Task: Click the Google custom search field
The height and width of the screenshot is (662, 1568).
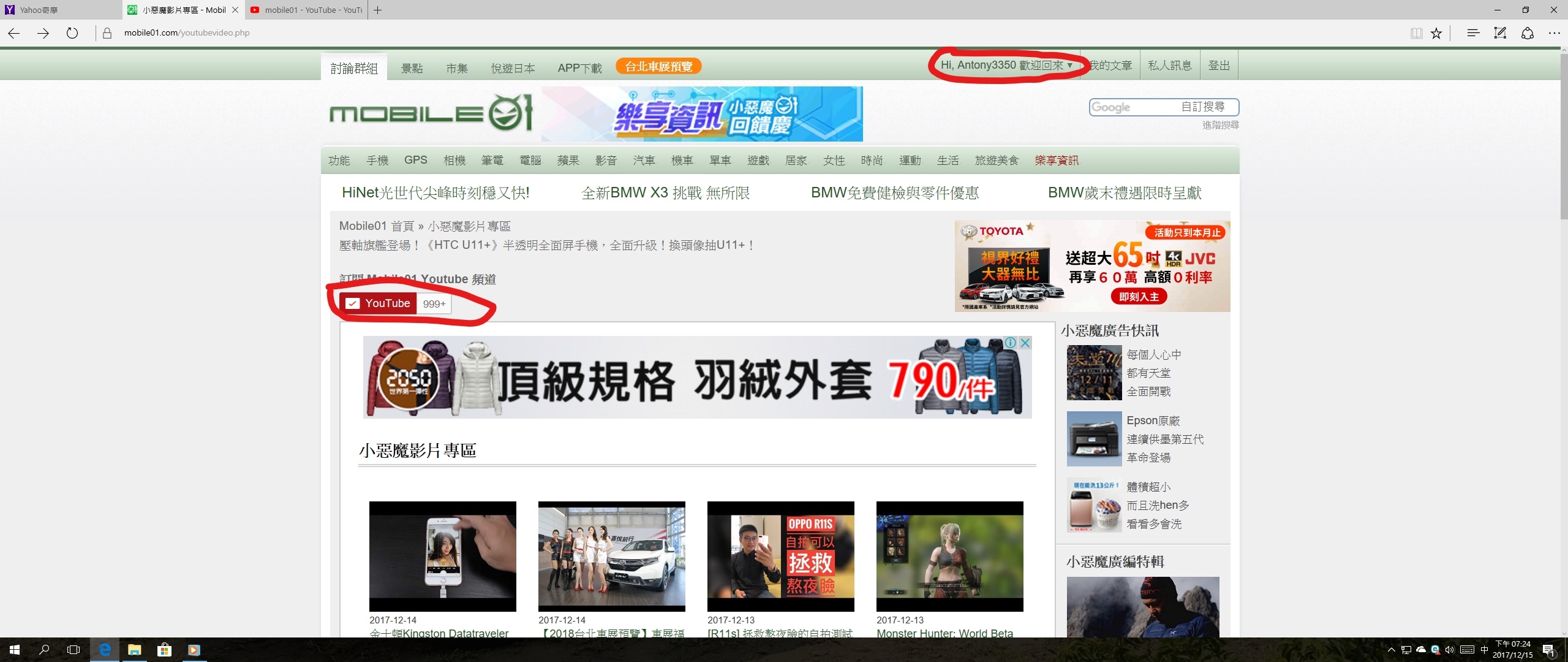Action: click(x=1164, y=107)
